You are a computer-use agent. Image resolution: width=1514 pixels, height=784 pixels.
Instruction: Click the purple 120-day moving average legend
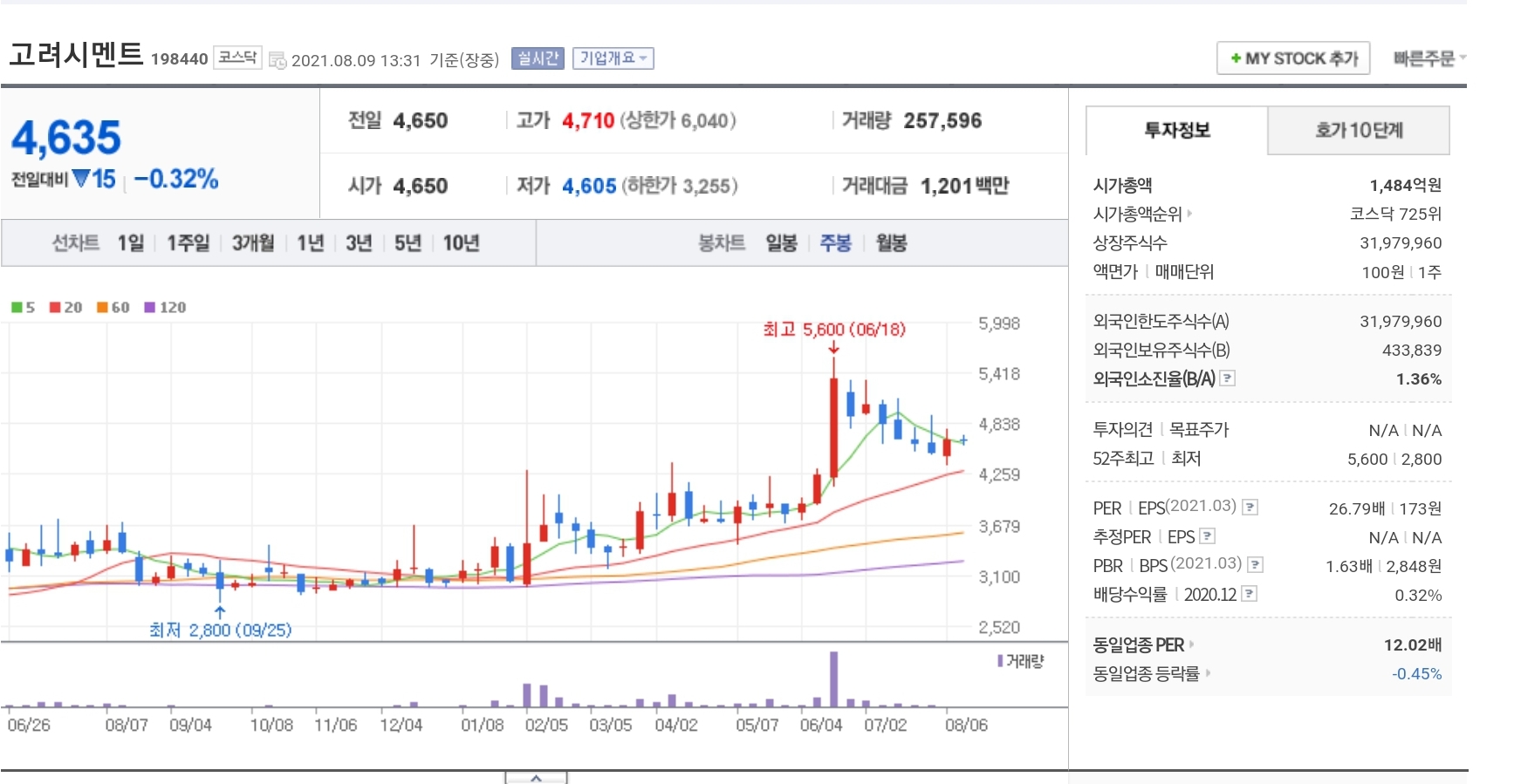click(165, 307)
